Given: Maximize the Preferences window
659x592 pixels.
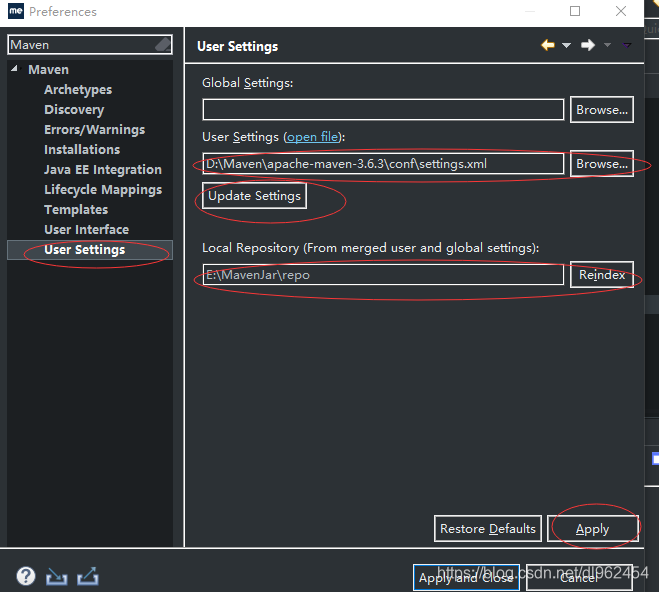Looking at the screenshot, I should pyautogui.click(x=575, y=11).
